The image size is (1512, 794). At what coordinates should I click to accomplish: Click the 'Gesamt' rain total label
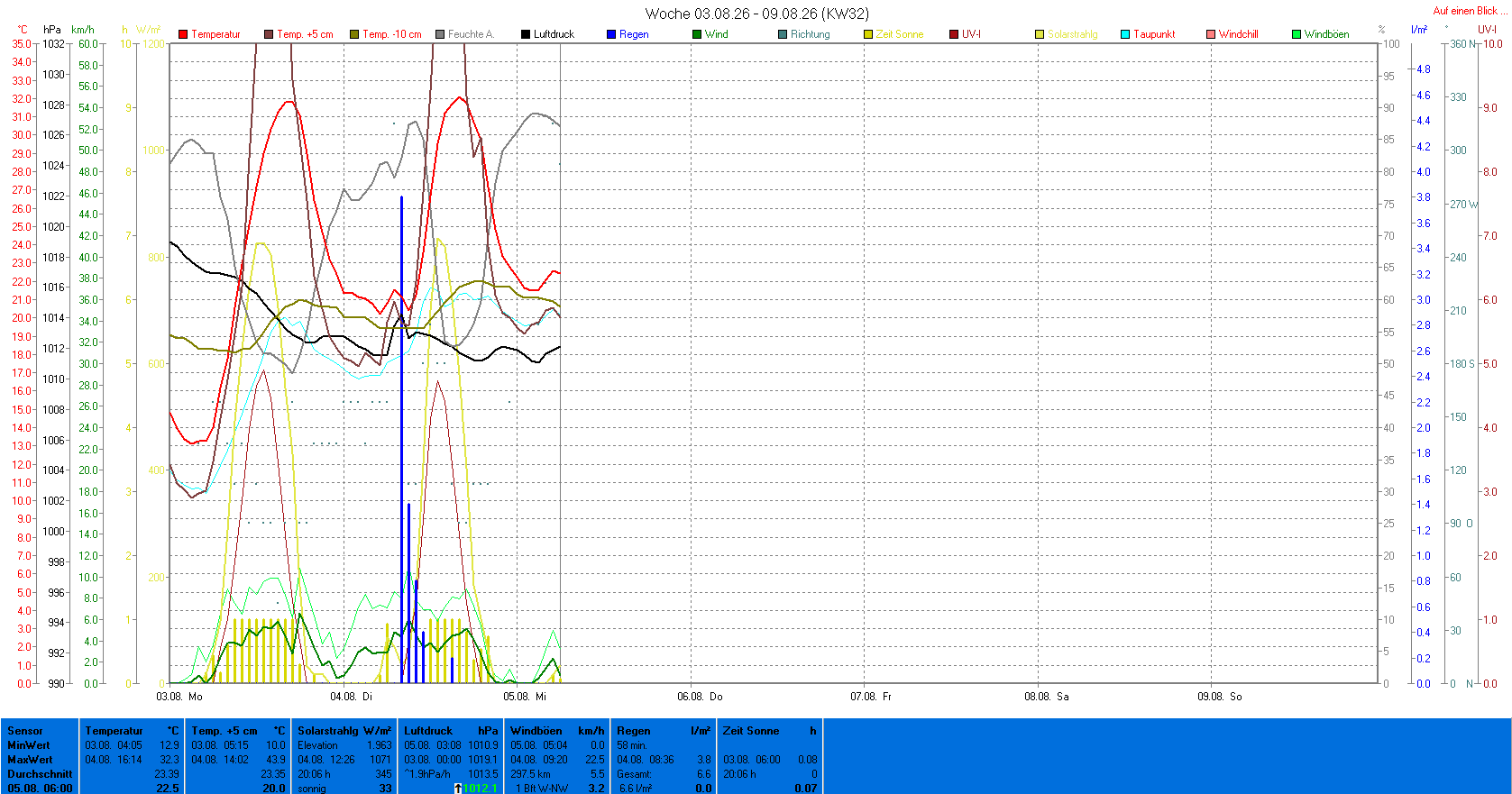(x=633, y=774)
